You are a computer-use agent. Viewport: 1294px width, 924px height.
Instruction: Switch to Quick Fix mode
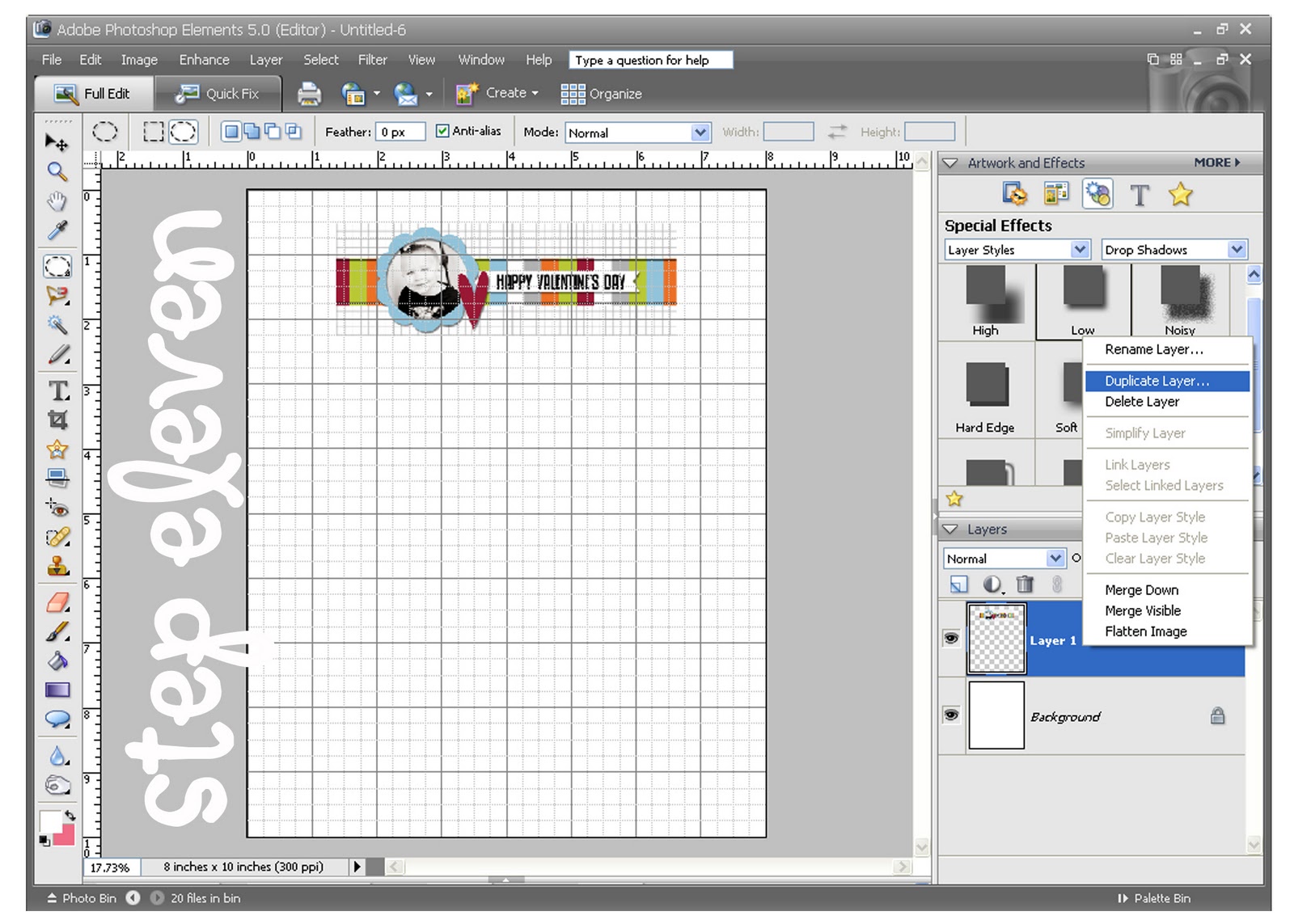(218, 94)
